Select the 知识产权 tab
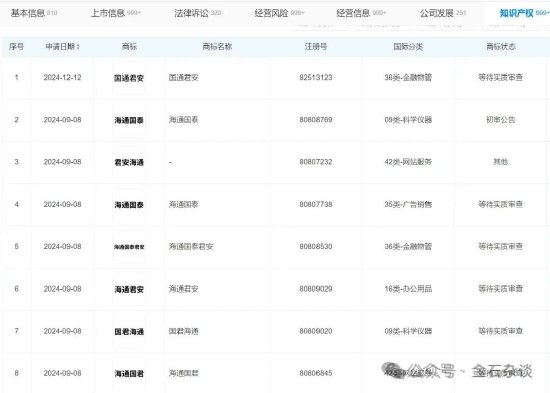Image resolution: width=550 pixels, height=393 pixels. 524,13
